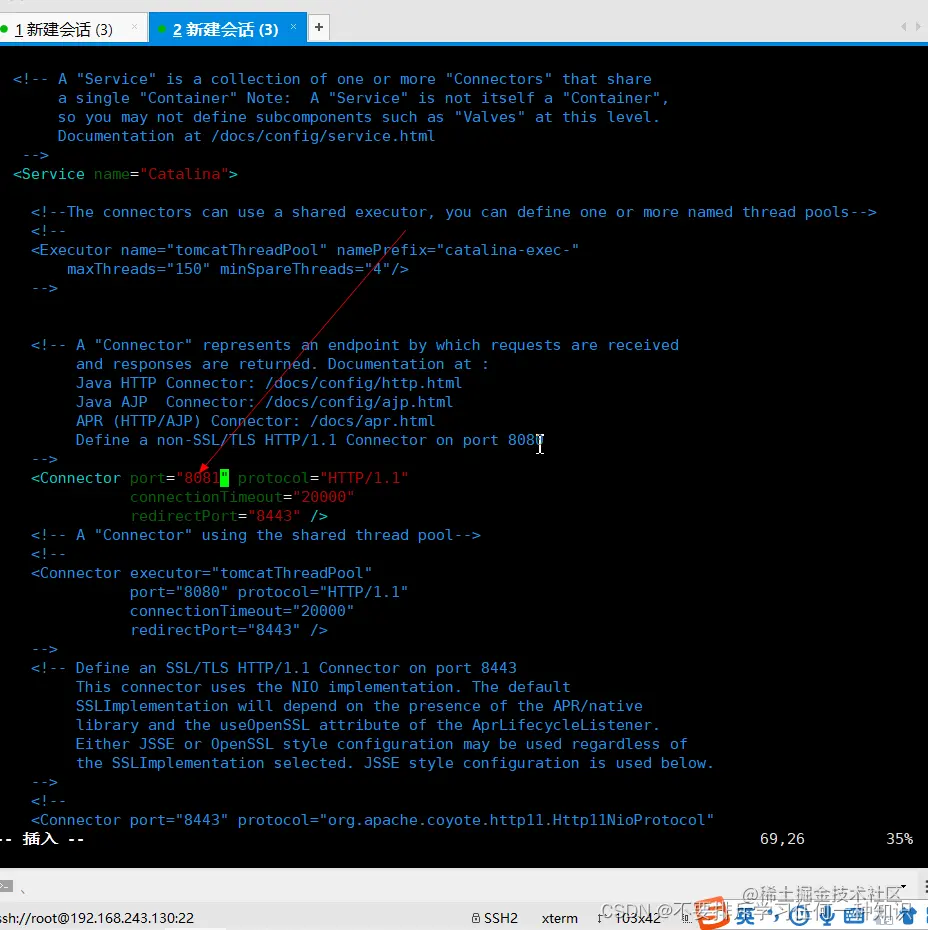
Task: Click the active Connector port value "8081"
Action: point(202,478)
